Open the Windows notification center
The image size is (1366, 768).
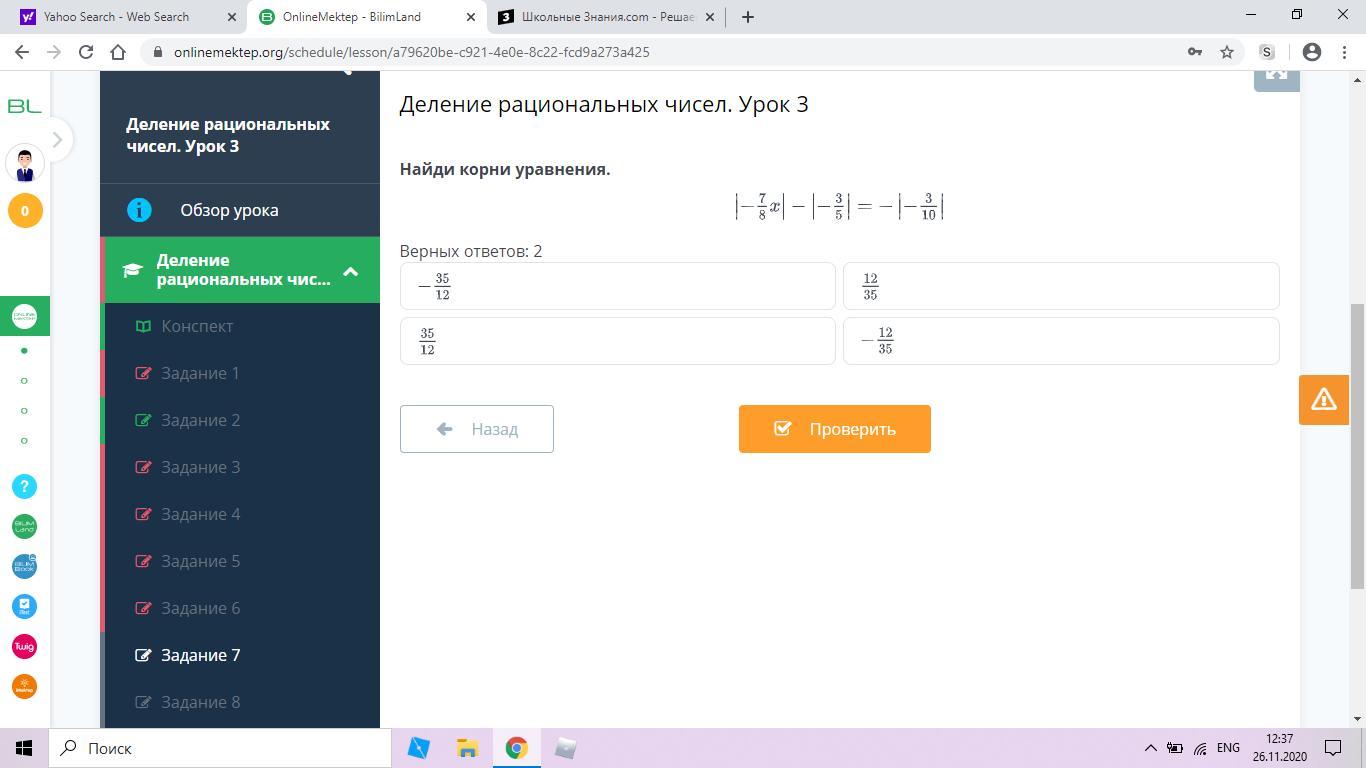click(x=1333, y=748)
